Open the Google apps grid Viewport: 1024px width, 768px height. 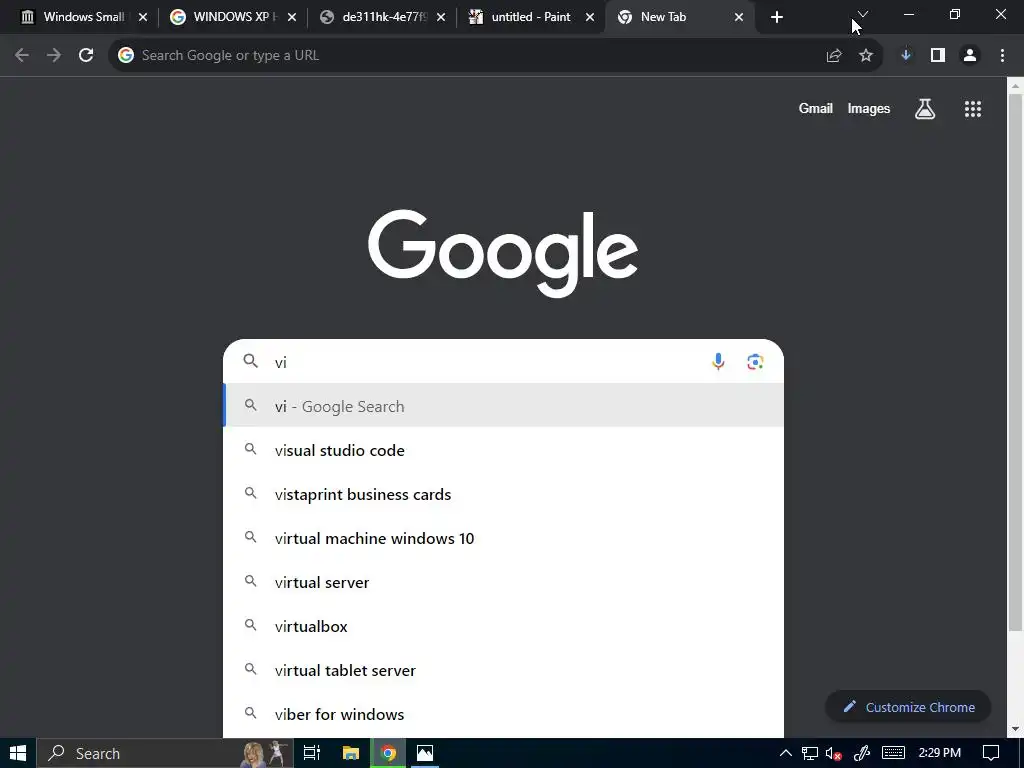pos(973,109)
